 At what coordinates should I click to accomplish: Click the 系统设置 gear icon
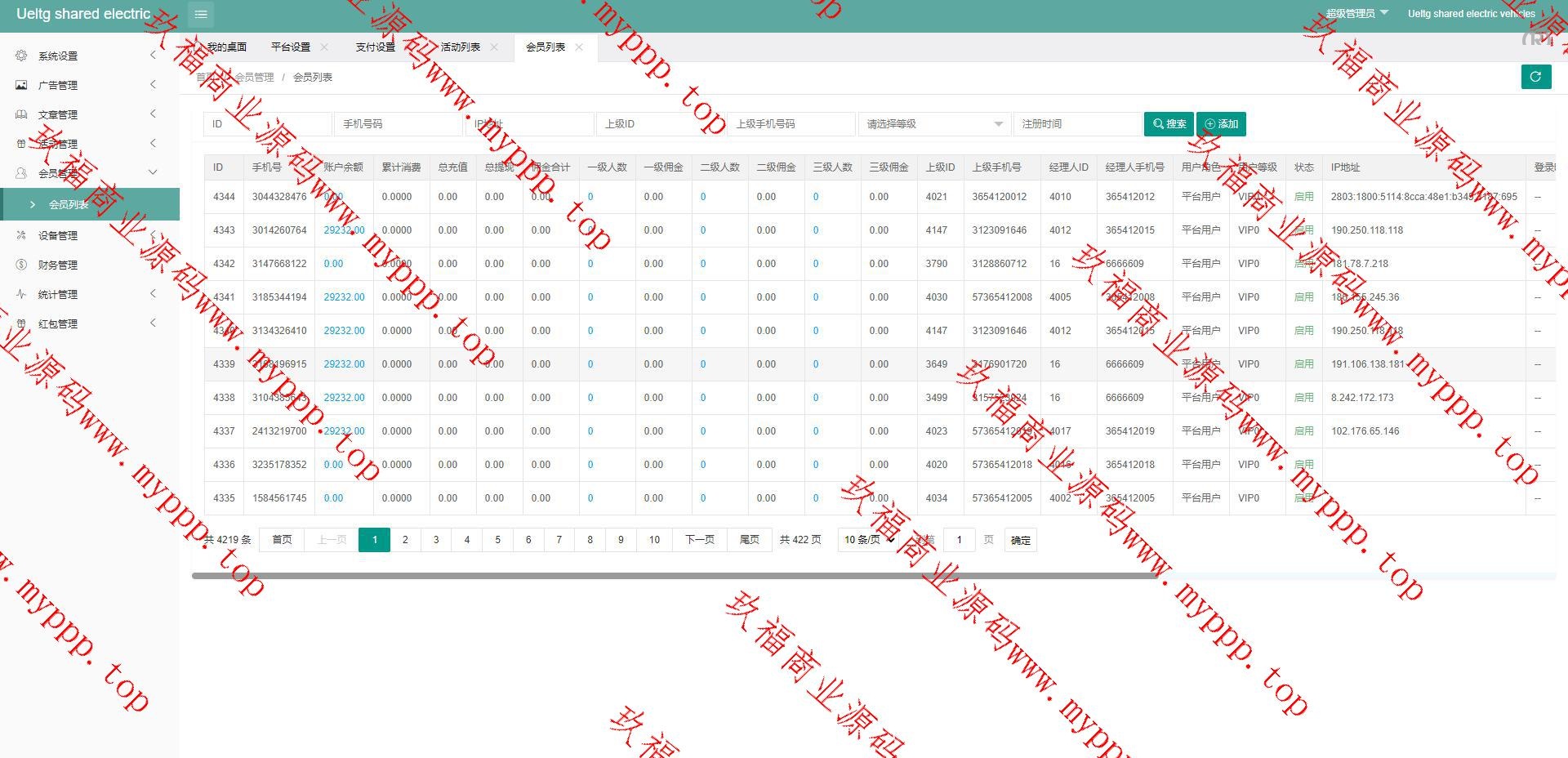point(21,56)
